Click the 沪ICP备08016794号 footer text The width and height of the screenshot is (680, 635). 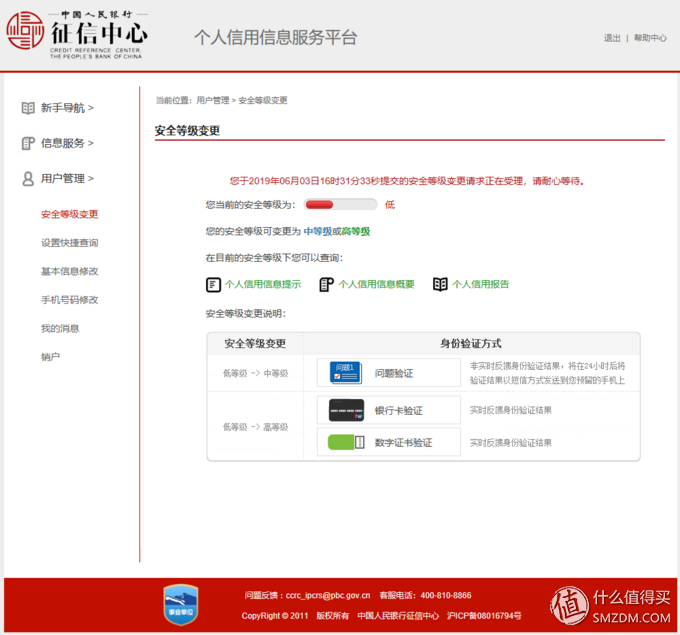(x=484, y=616)
